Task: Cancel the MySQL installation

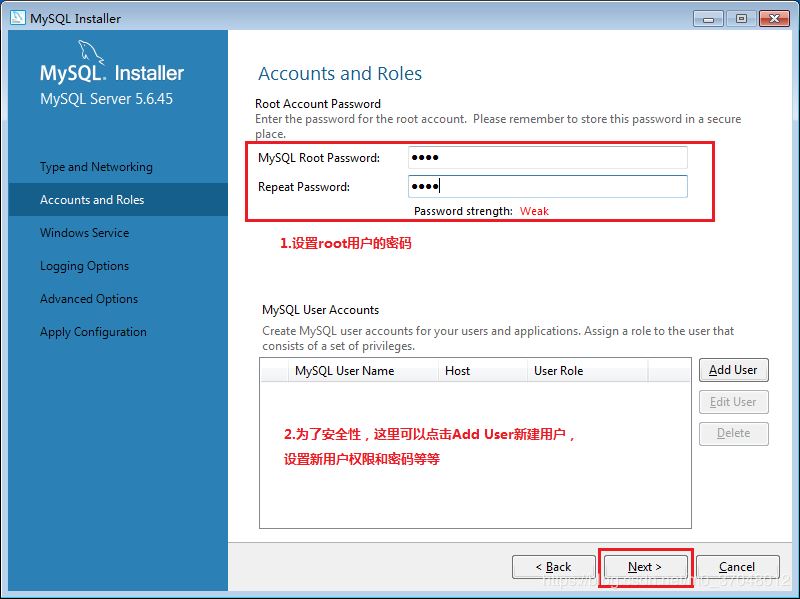Action: coord(737,567)
